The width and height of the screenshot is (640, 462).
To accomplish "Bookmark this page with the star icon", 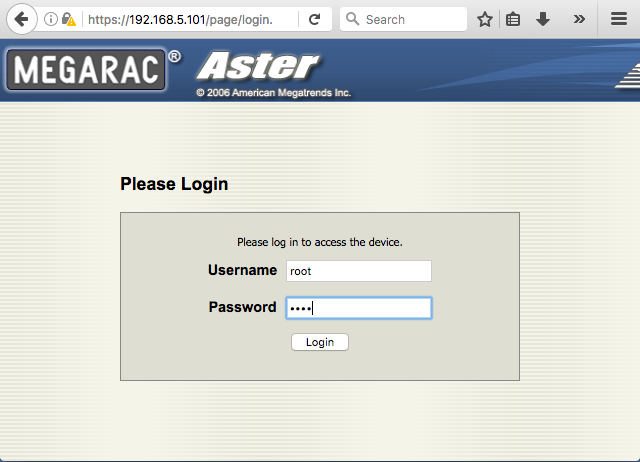I will tap(485, 19).
